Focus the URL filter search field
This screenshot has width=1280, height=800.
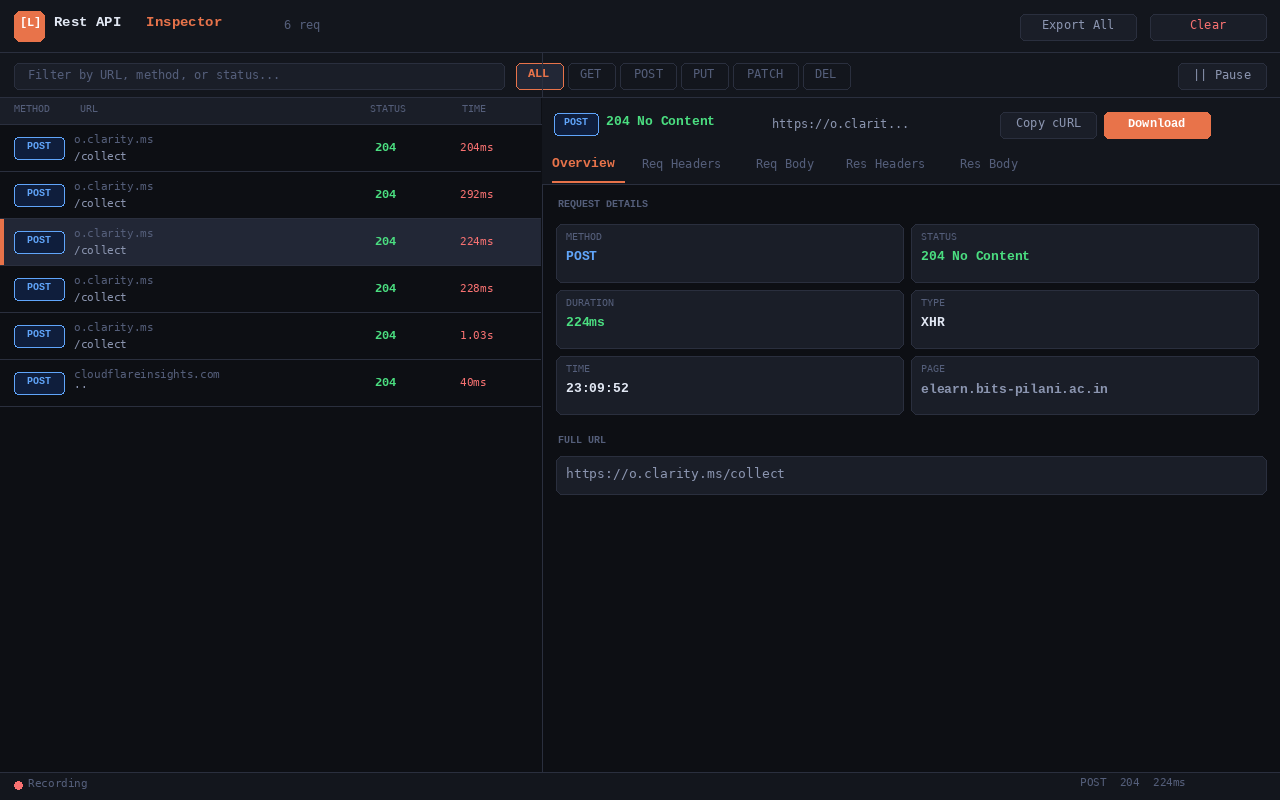pos(259,76)
